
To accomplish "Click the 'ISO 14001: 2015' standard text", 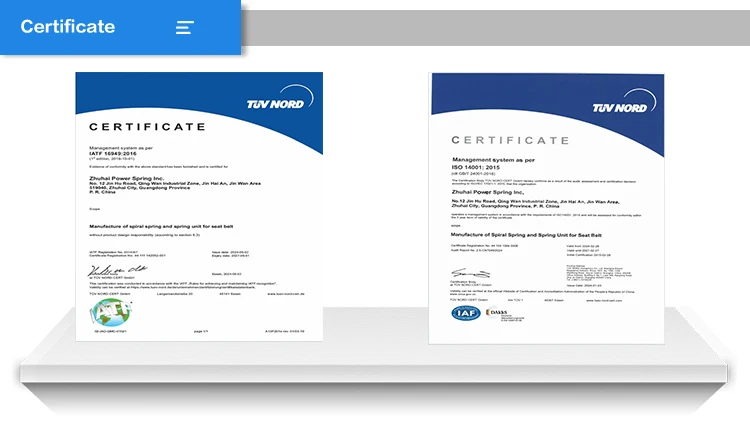I will [475, 167].
